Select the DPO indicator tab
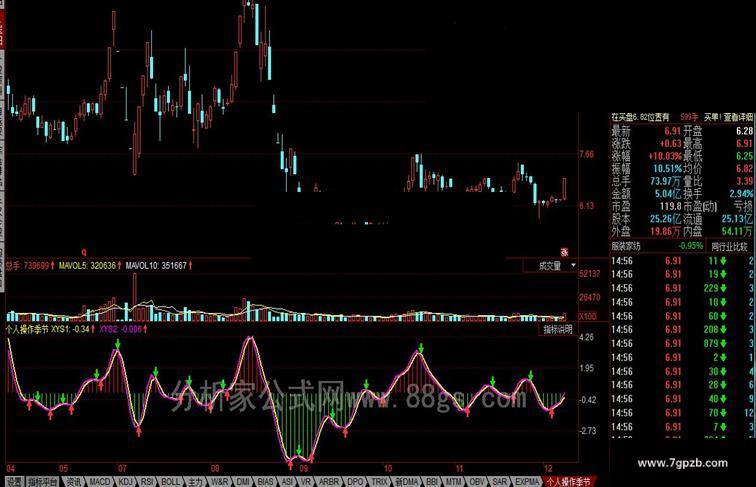This screenshot has width=756, height=487. (x=355, y=482)
